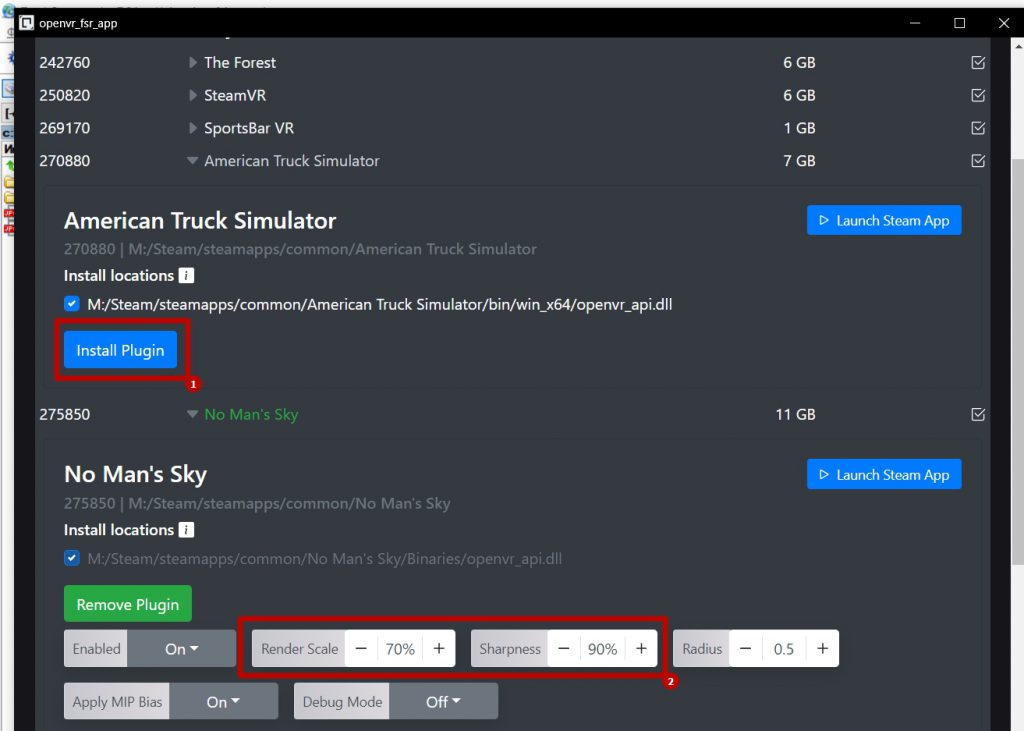
Task: Click the vertical scrollbar thumb
Action: [1017, 363]
